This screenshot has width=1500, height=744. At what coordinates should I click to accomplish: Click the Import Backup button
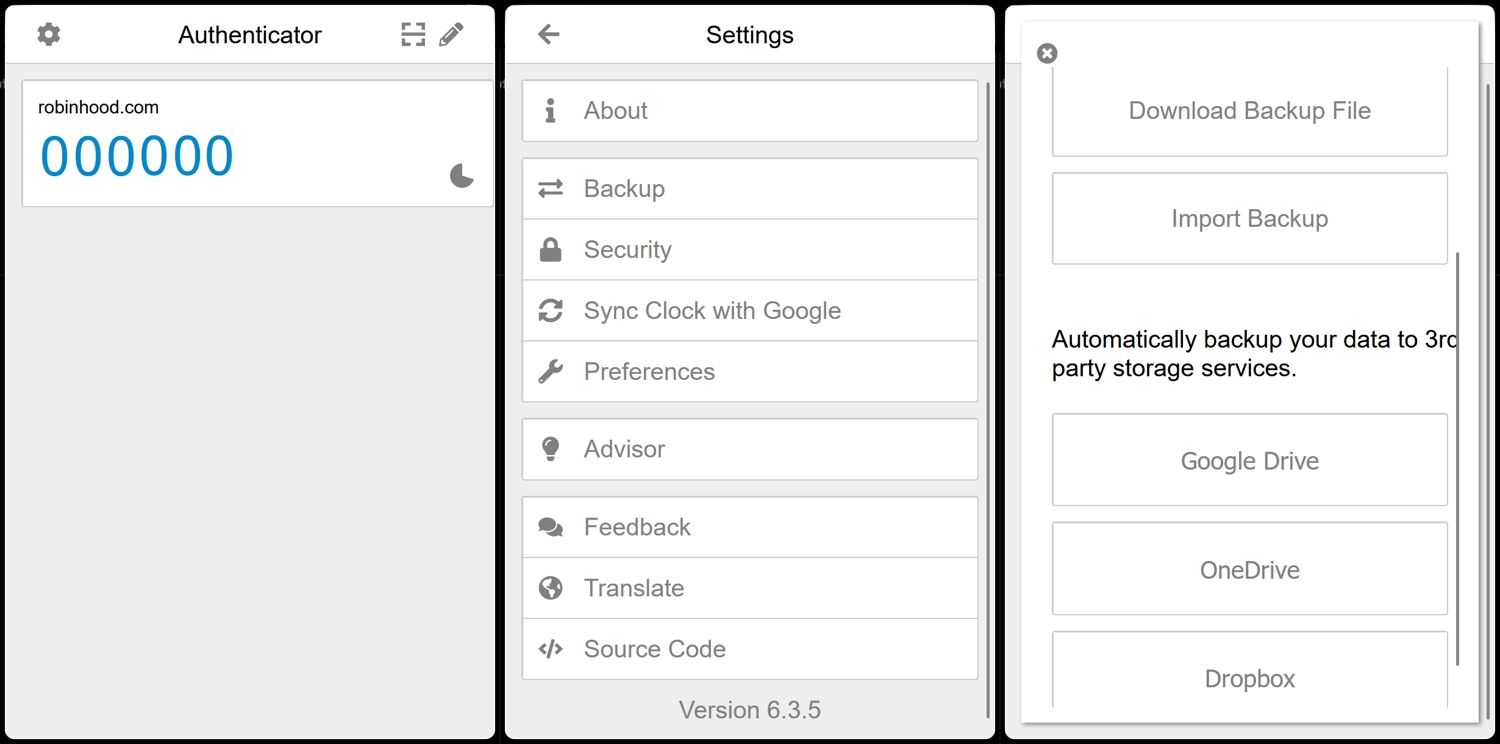coord(1249,218)
